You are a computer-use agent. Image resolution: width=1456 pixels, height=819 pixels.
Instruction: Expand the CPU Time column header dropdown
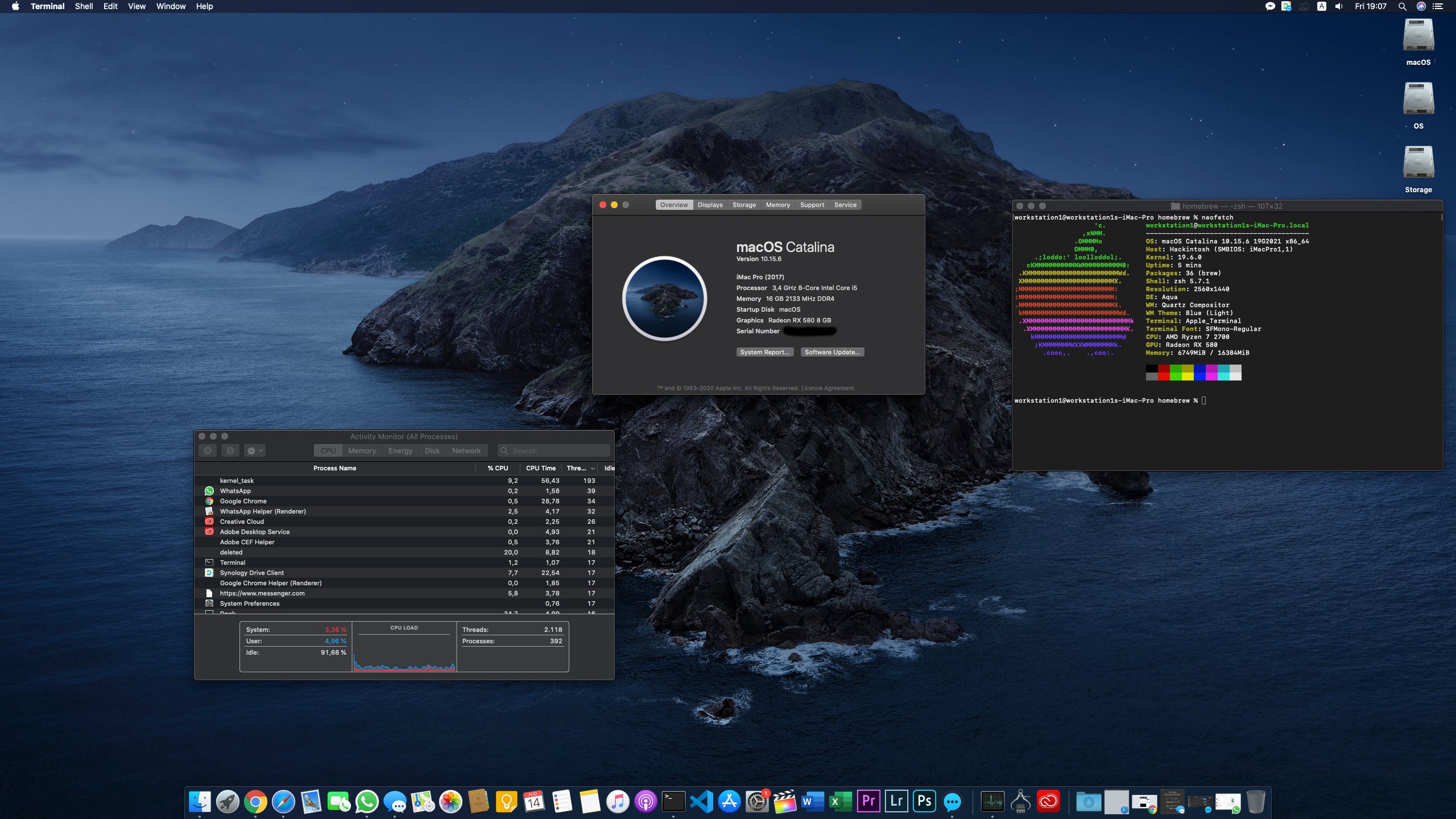coord(540,467)
